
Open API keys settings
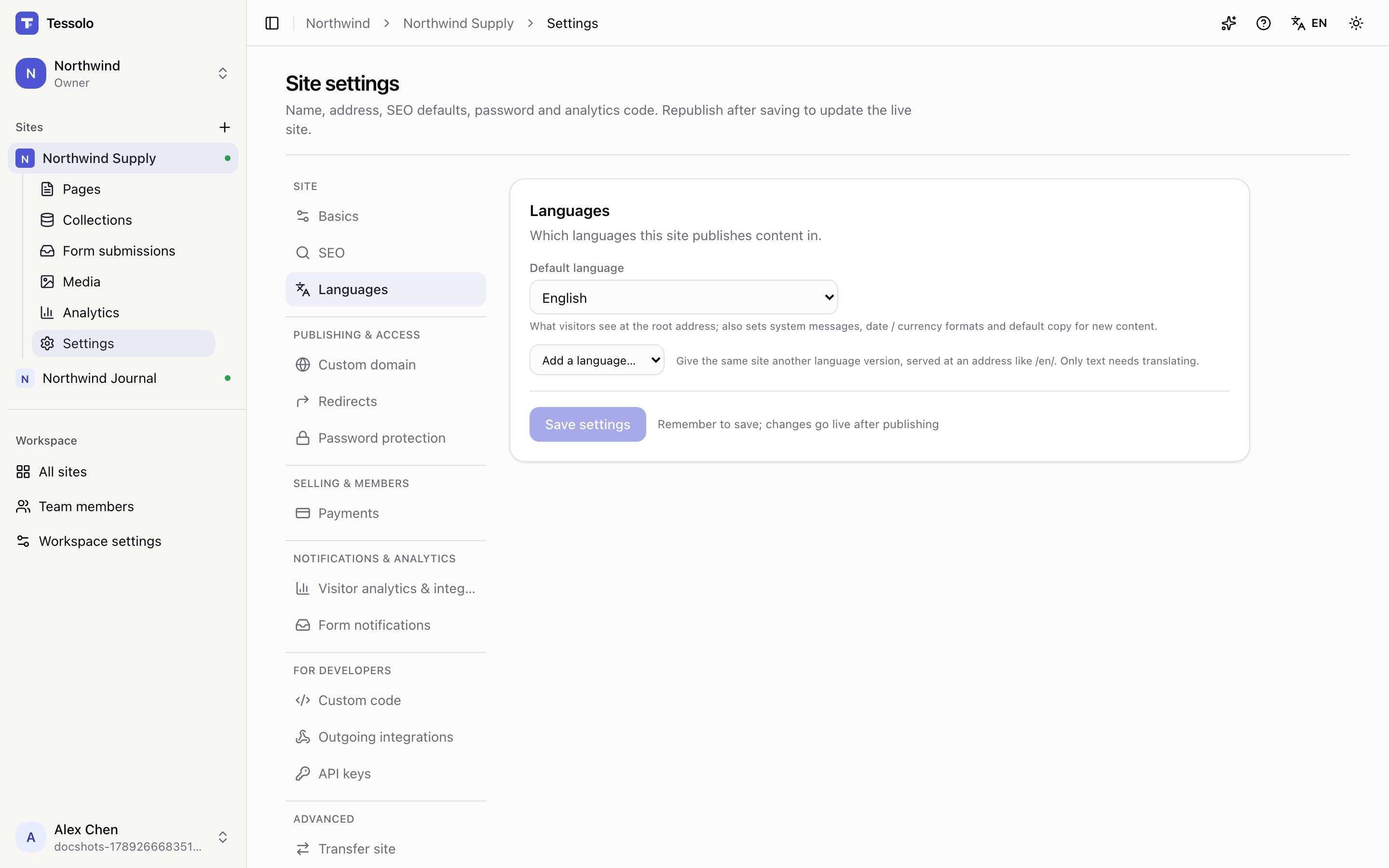point(386,774)
